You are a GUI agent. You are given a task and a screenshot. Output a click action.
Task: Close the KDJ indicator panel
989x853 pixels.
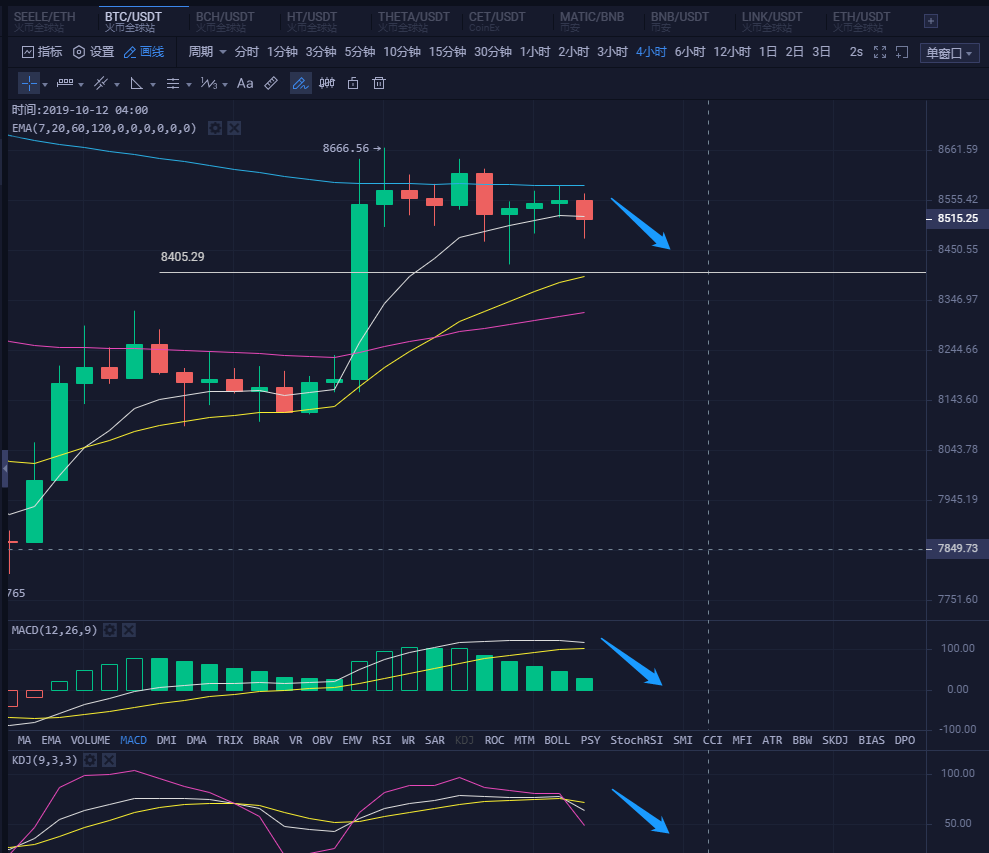coord(109,760)
